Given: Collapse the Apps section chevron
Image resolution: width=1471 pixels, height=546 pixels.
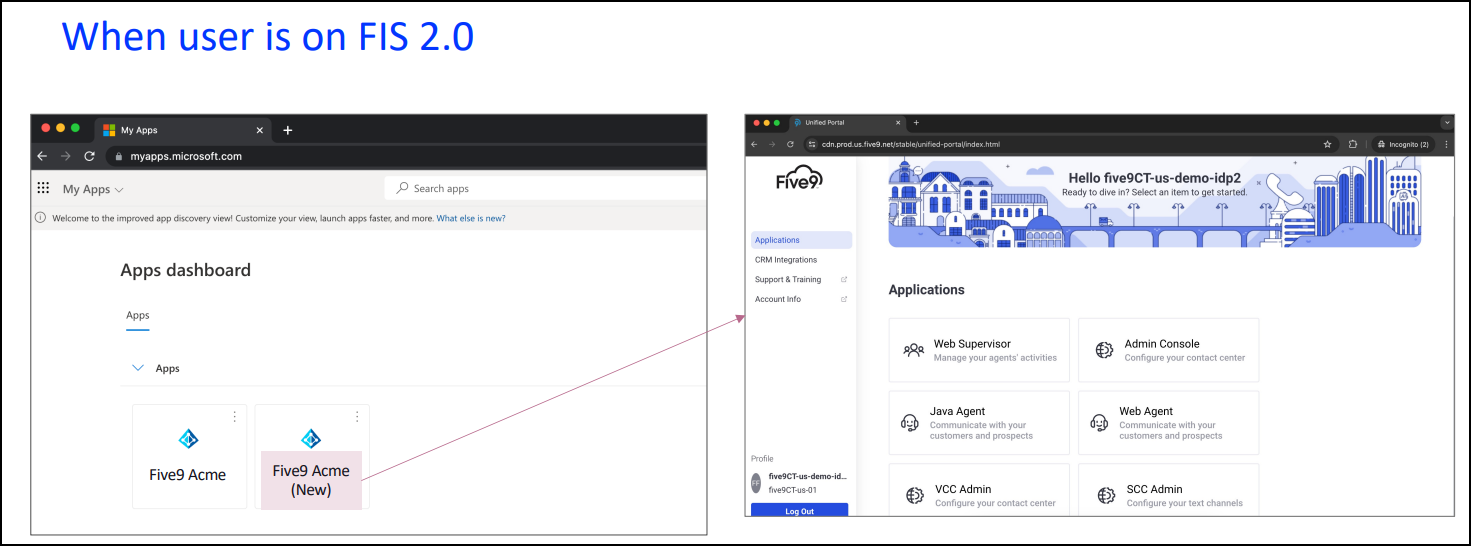Looking at the screenshot, I should [x=138, y=368].
